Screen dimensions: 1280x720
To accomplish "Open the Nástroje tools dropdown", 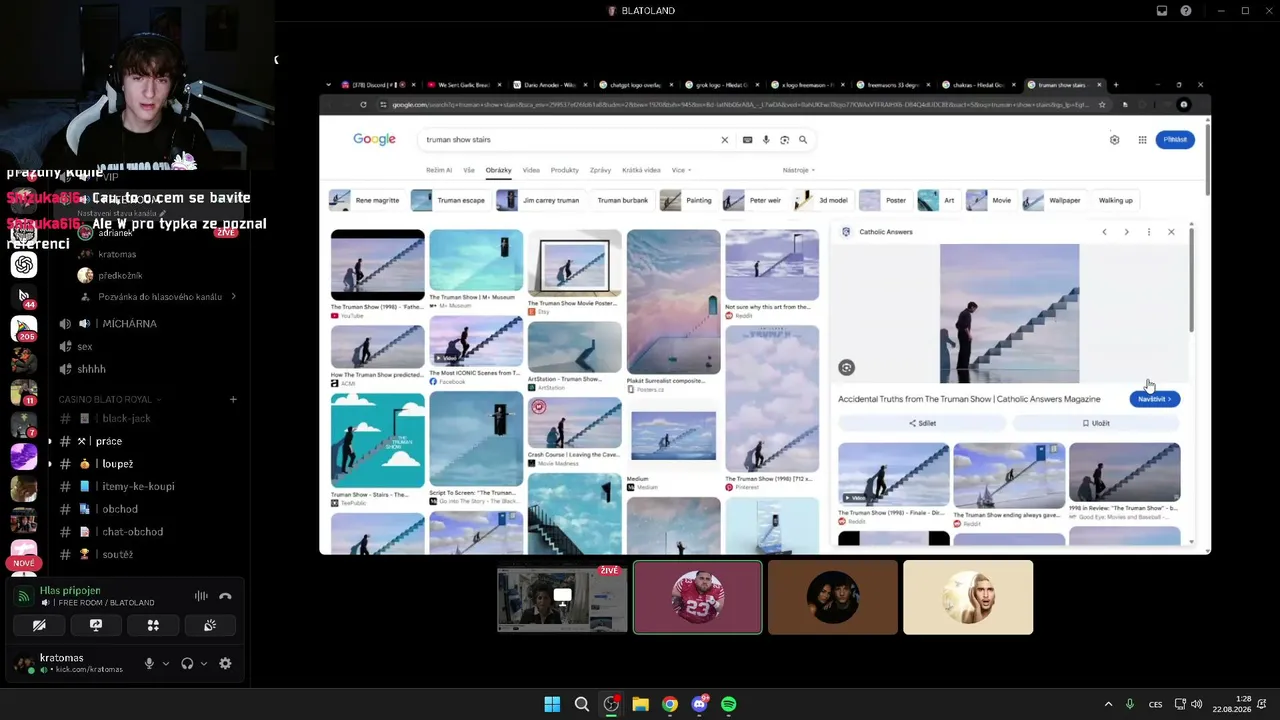I will click(x=799, y=170).
